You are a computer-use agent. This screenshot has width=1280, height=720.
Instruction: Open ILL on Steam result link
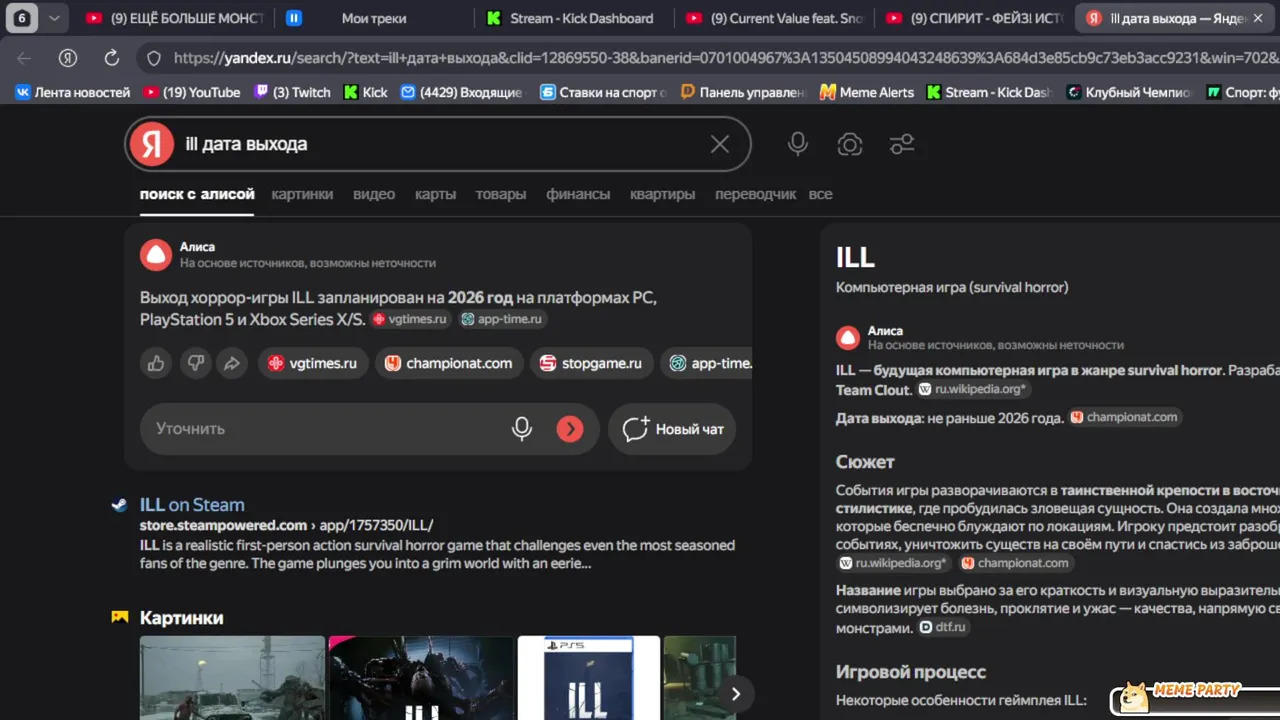[192, 505]
